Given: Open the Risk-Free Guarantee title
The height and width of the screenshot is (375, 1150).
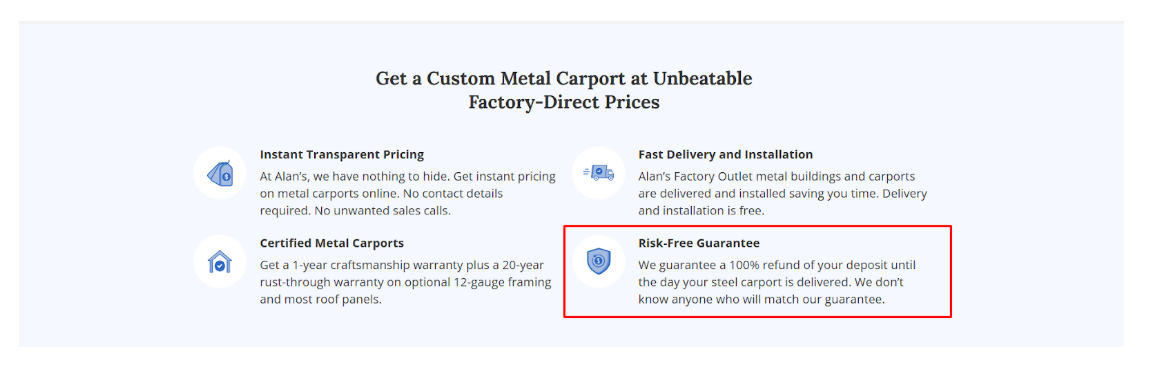Looking at the screenshot, I should pyautogui.click(x=699, y=243).
